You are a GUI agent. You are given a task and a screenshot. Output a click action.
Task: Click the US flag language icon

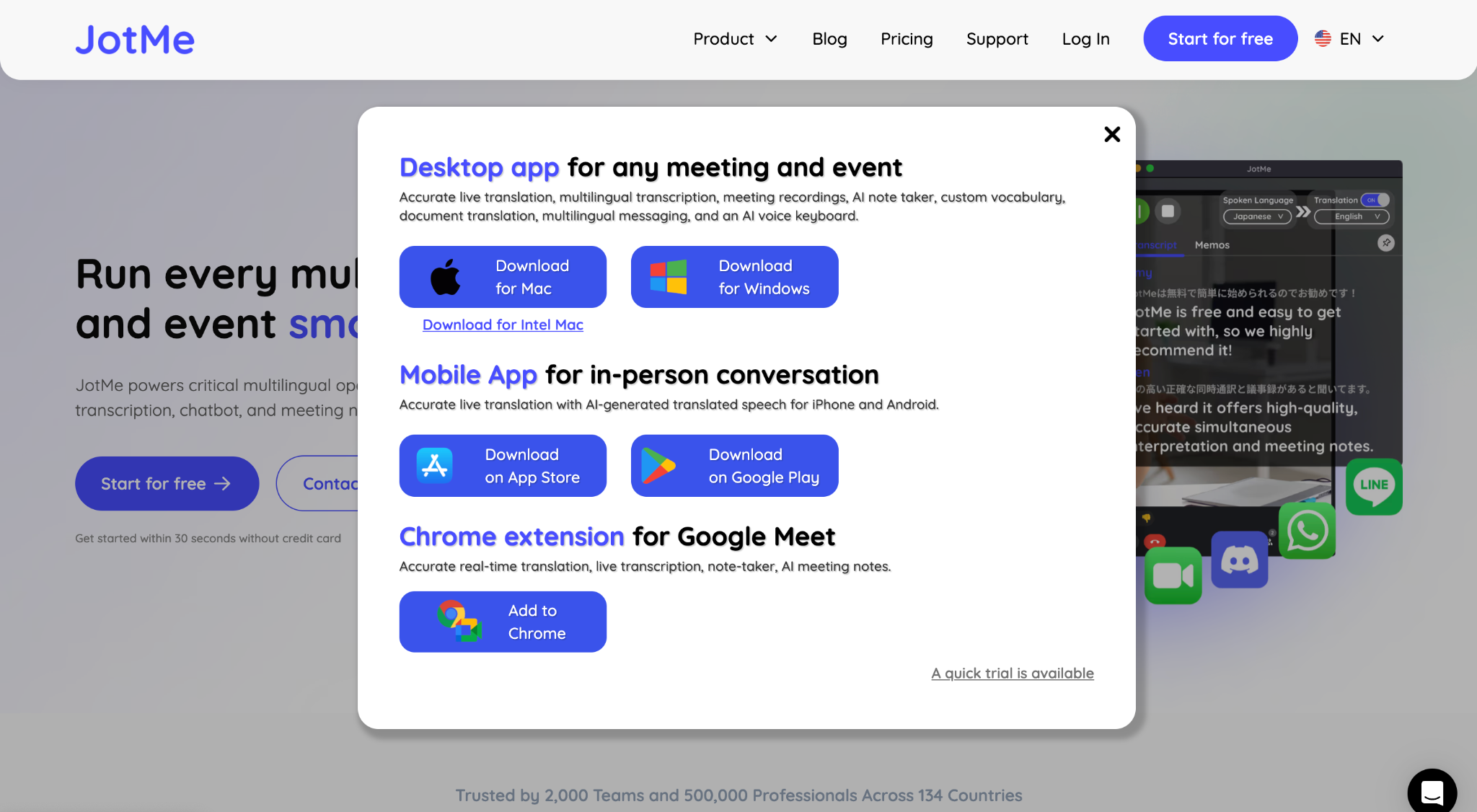point(1323,39)
